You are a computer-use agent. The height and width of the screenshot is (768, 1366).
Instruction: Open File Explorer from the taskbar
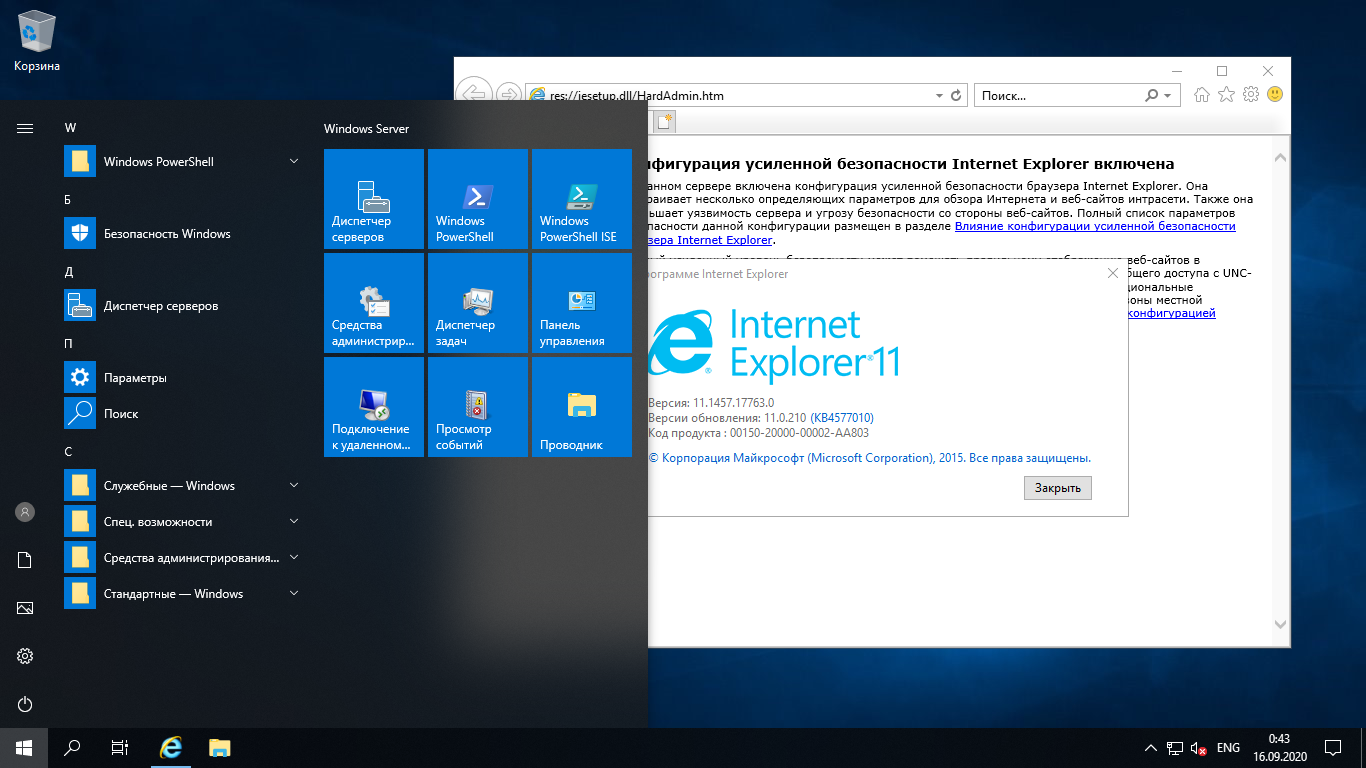point(220,748)
